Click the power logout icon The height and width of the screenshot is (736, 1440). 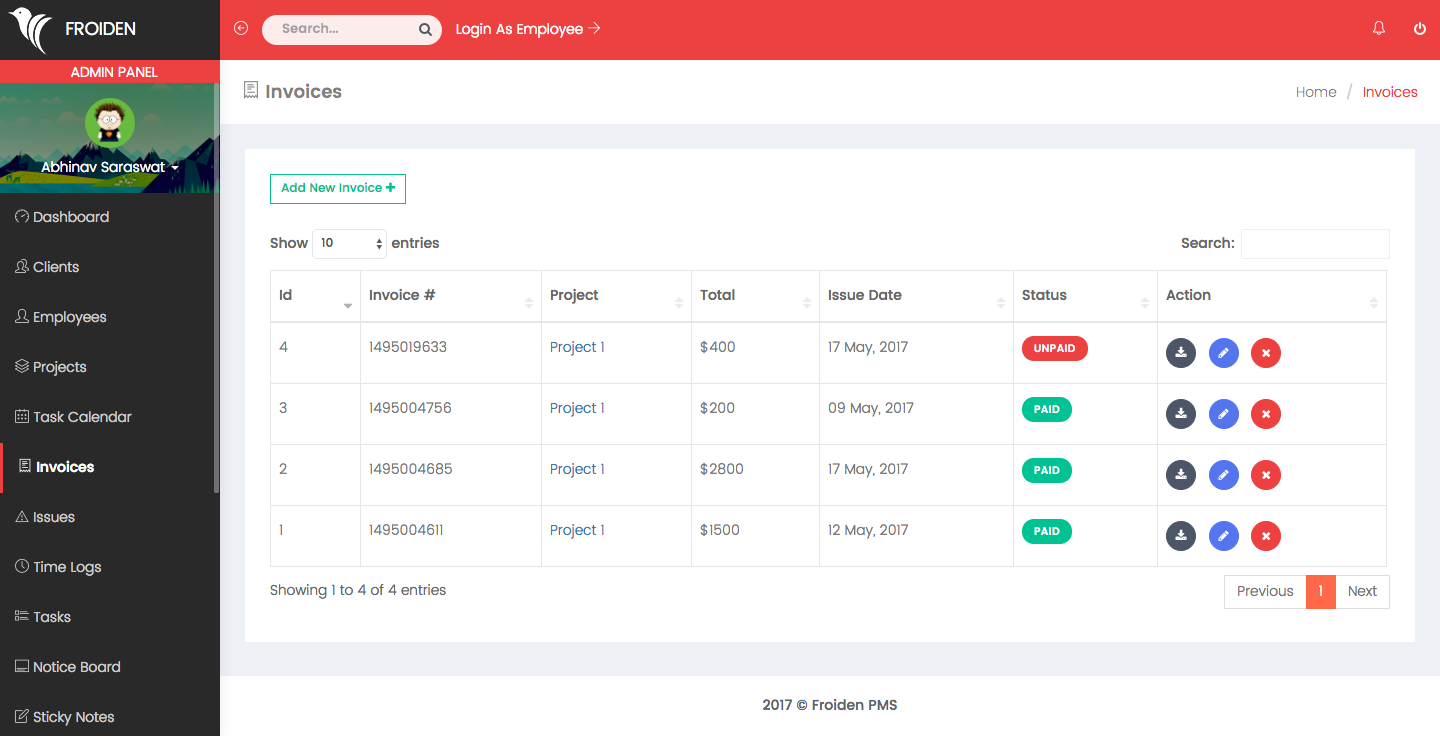1419,29
